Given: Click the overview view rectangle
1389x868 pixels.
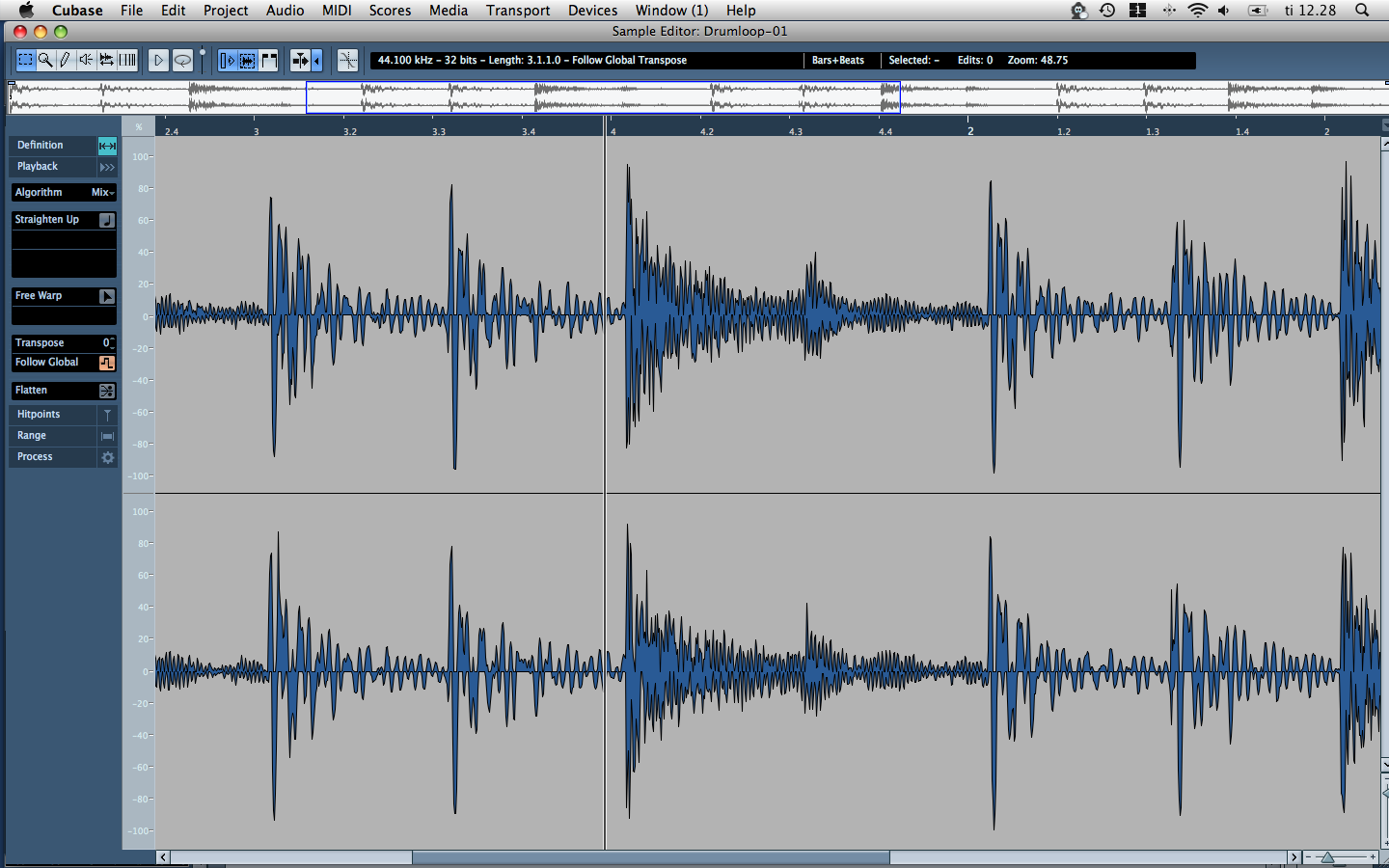Looking at the screenshot, I should (603, 97).
